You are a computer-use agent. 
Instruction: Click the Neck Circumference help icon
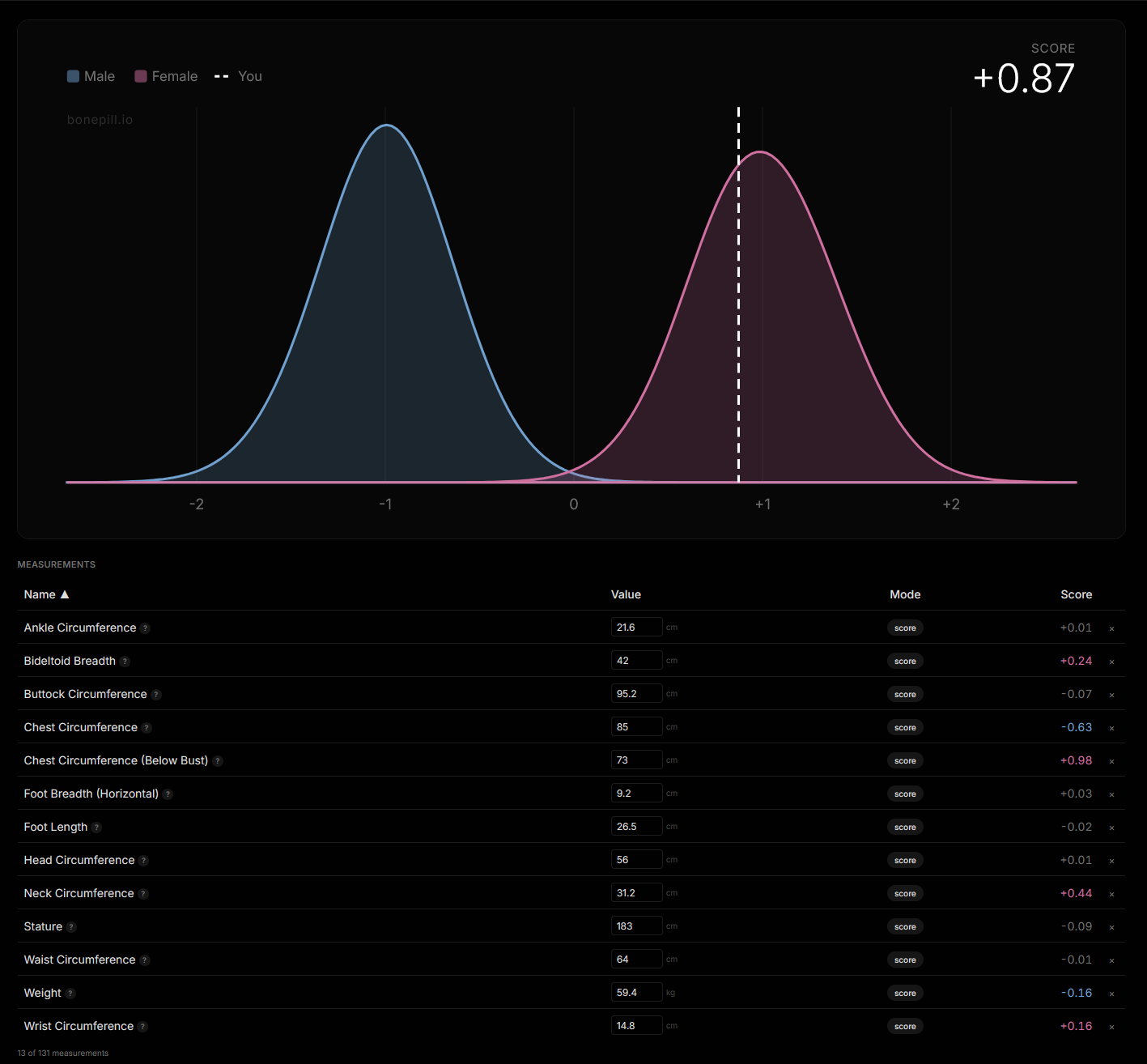pos(143,894)
